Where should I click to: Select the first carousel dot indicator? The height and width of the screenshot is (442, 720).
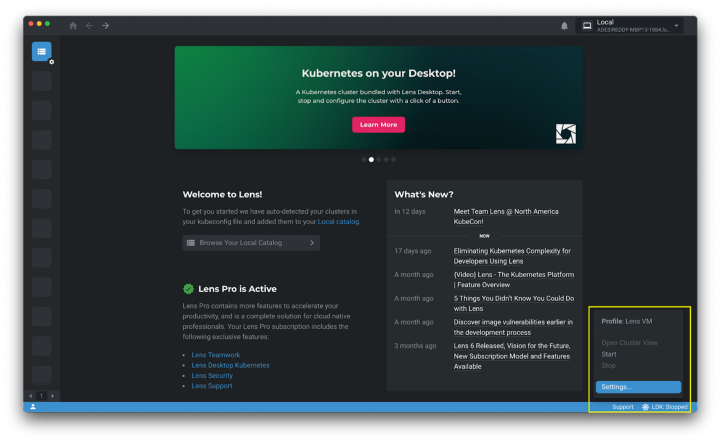click(364, 159)
